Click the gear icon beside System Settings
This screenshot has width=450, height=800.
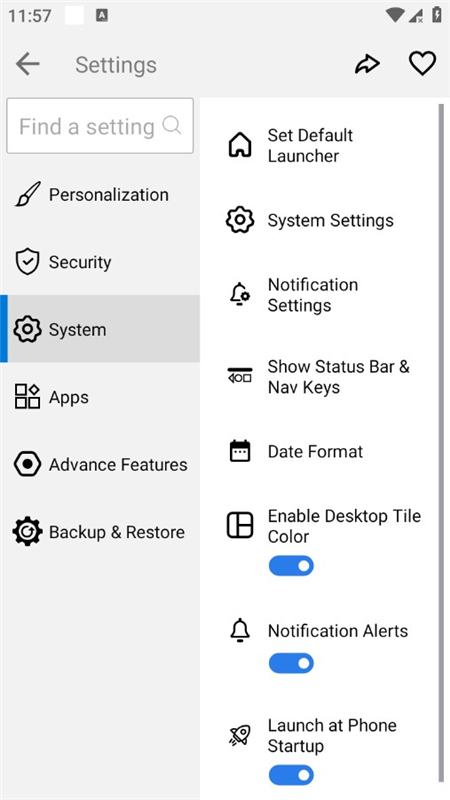[239, 220]
